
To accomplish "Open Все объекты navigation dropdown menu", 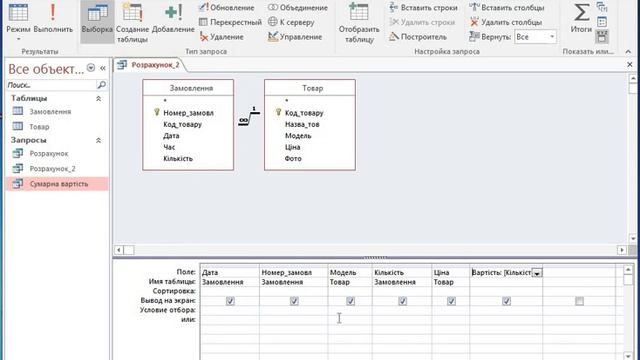I will (91, 68).
